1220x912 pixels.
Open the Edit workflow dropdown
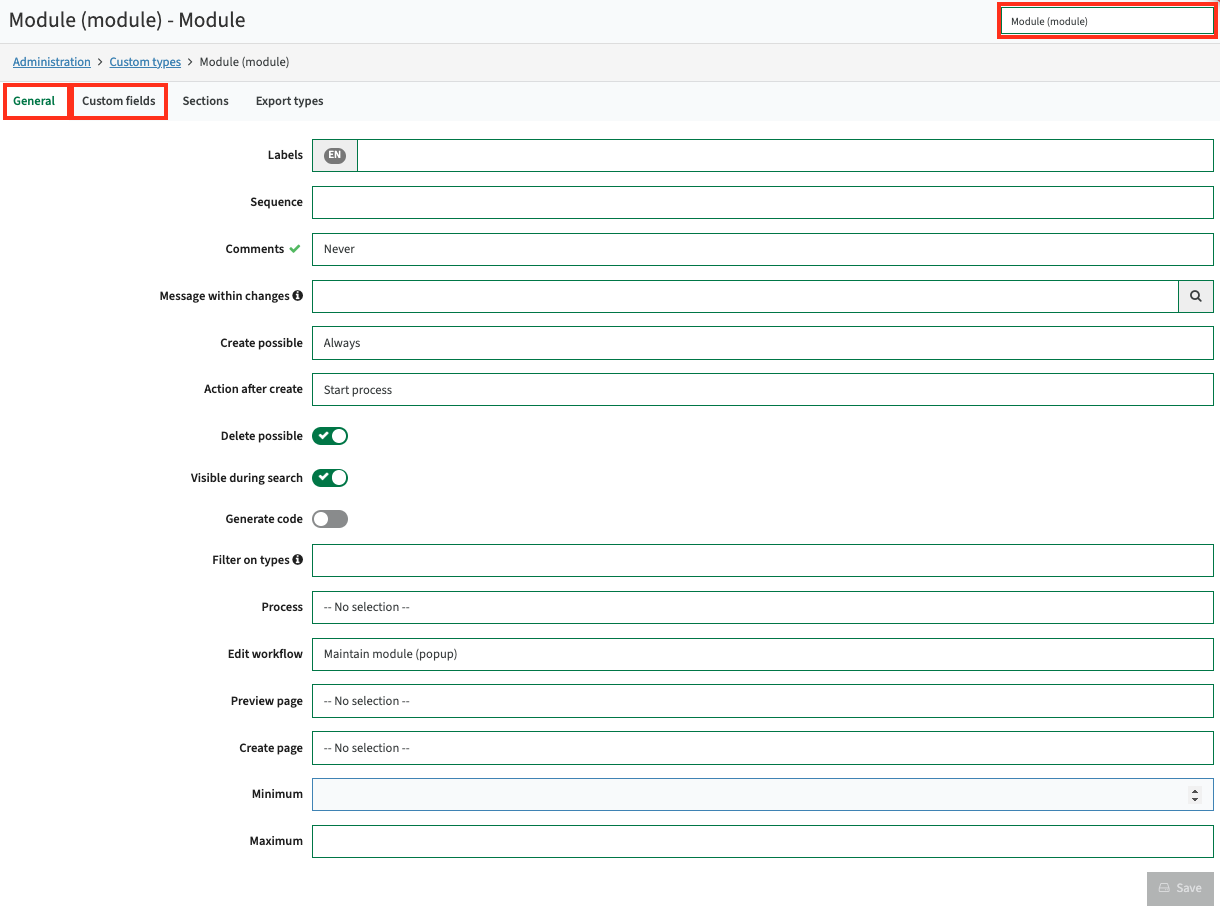click(x=763, y=654)
